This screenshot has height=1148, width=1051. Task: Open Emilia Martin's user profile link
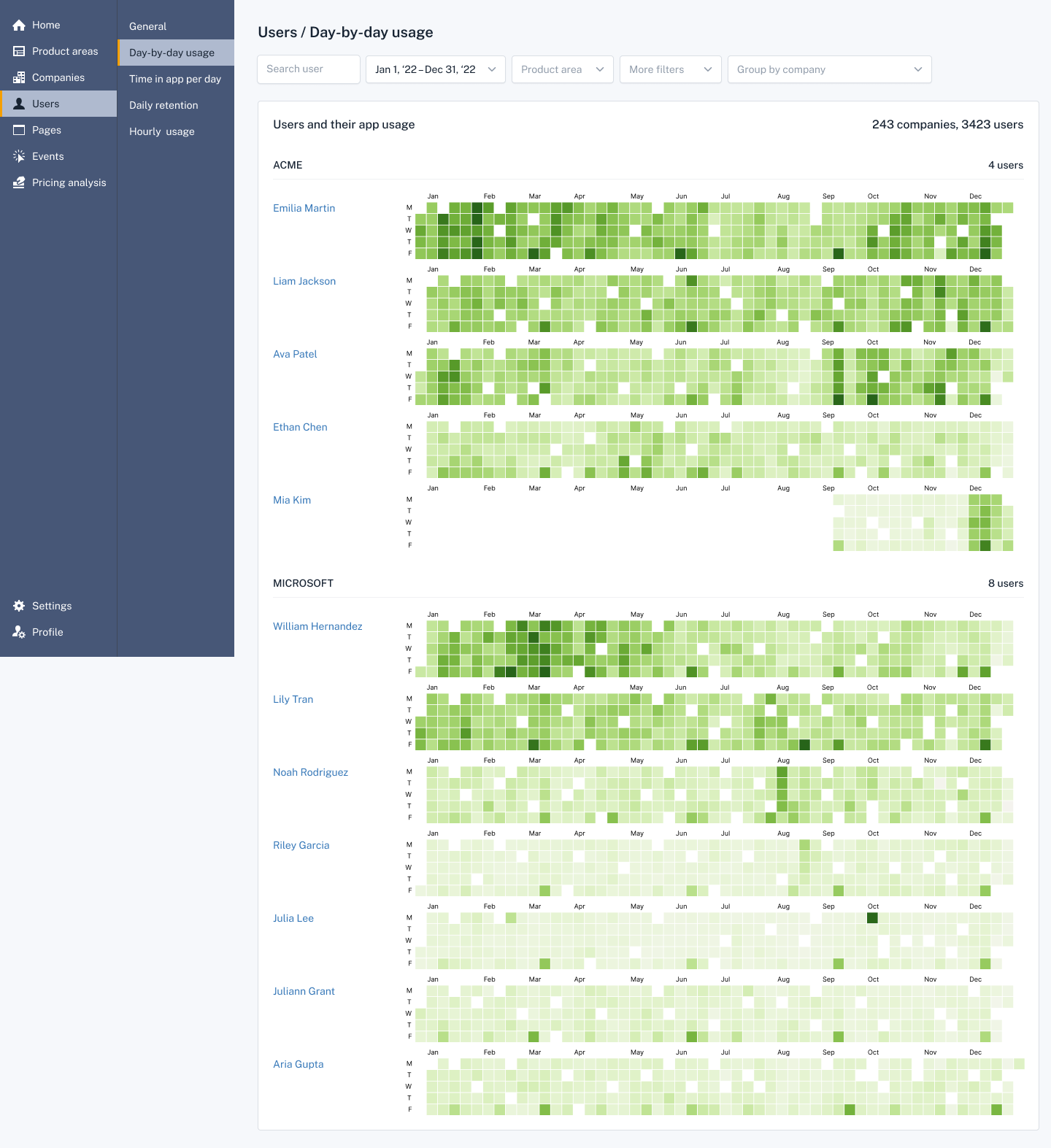(x=304, y=209)
